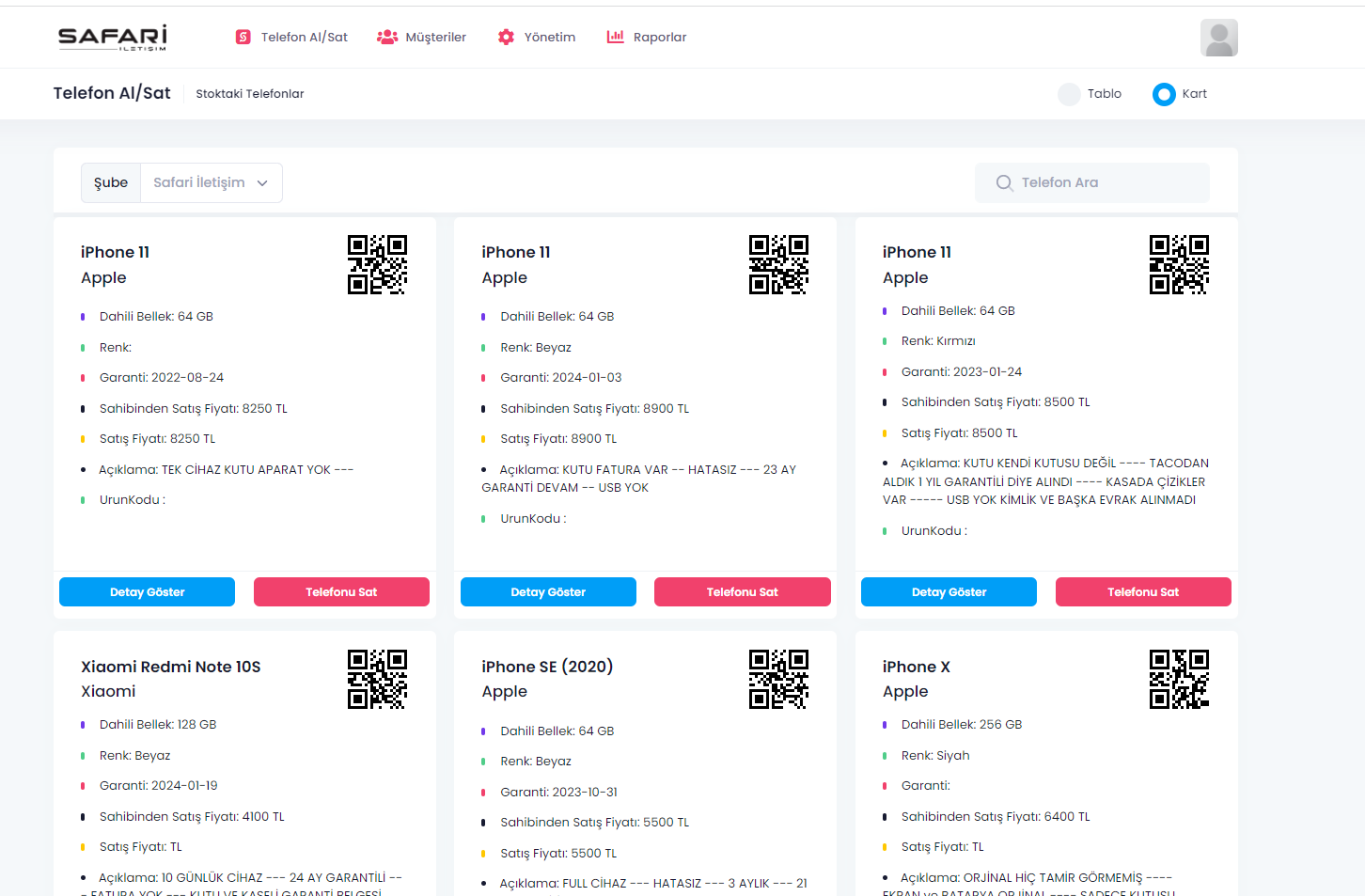
Task: Click Renk: Kırmızı text
Action: (938, 340)
